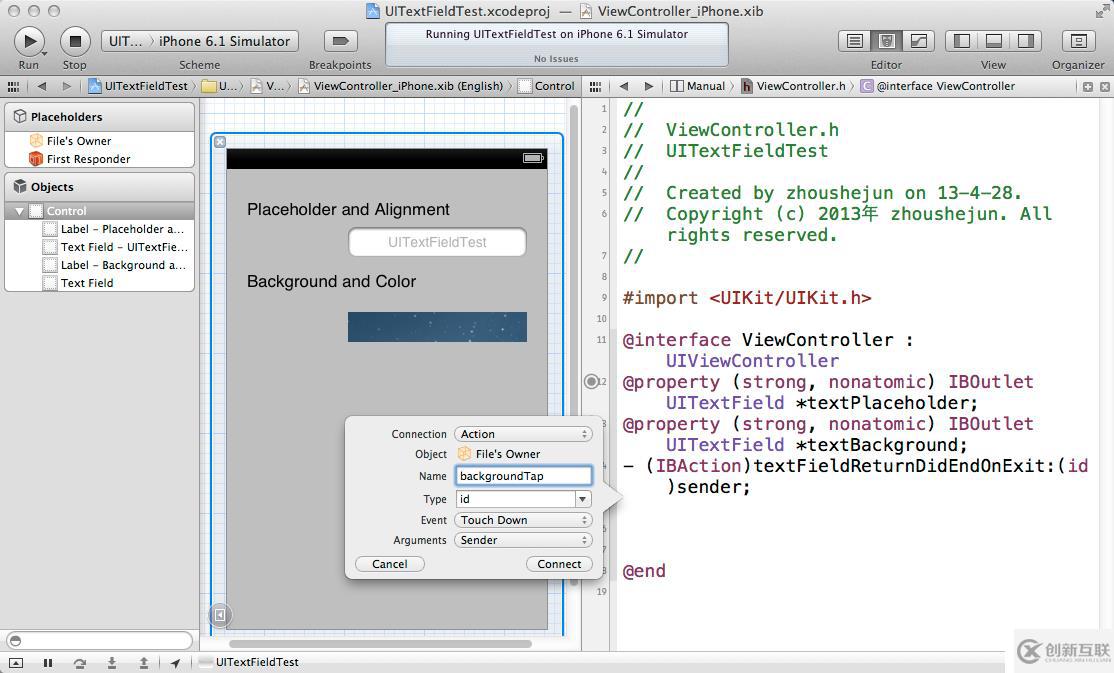Image resolution: width=1114 pixels, height=673 pixels.
Task: Click the Run button in toolbar
Action: (29, 41)
